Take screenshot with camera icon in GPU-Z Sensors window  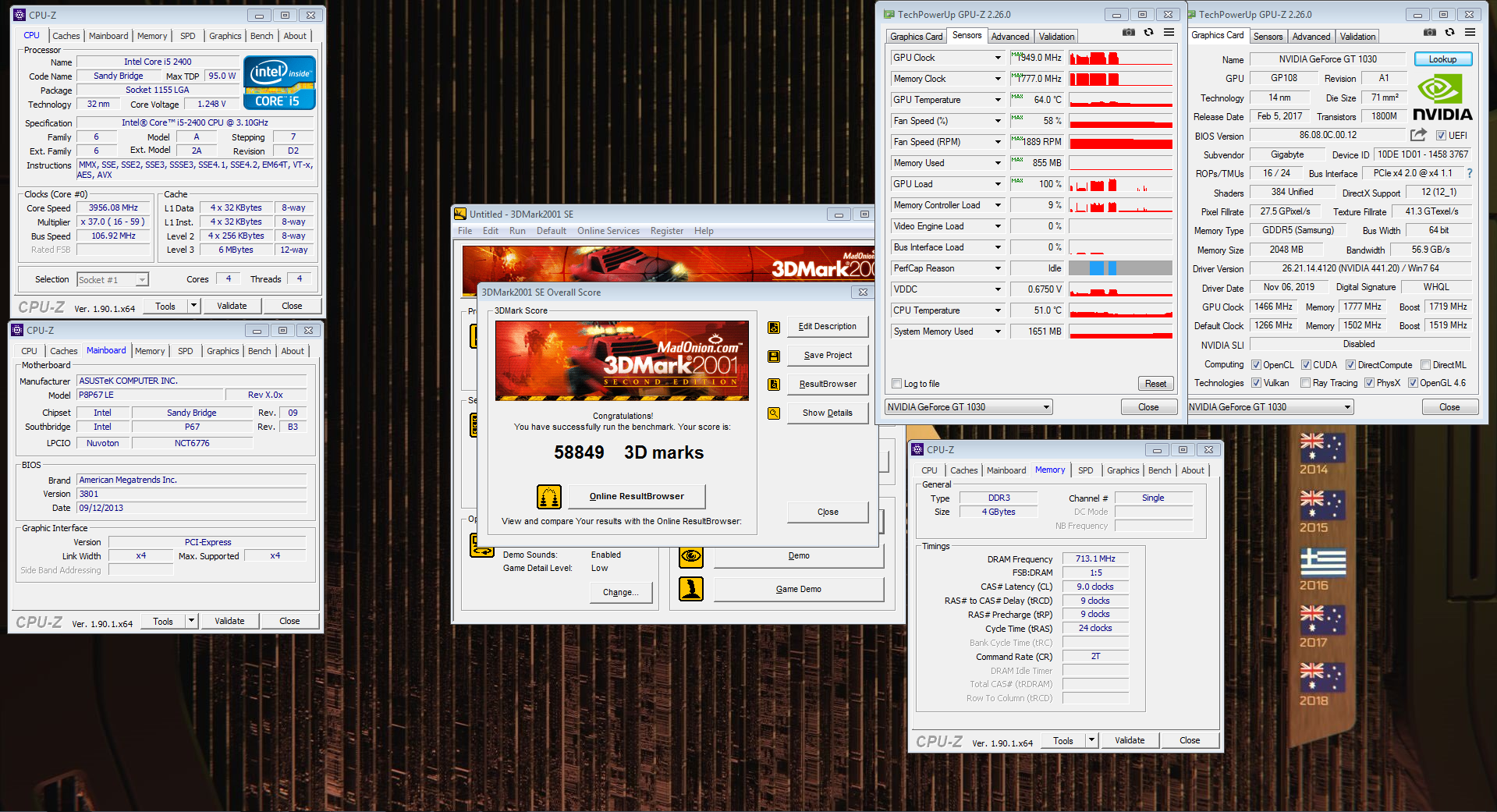(x=1129, y=32)
